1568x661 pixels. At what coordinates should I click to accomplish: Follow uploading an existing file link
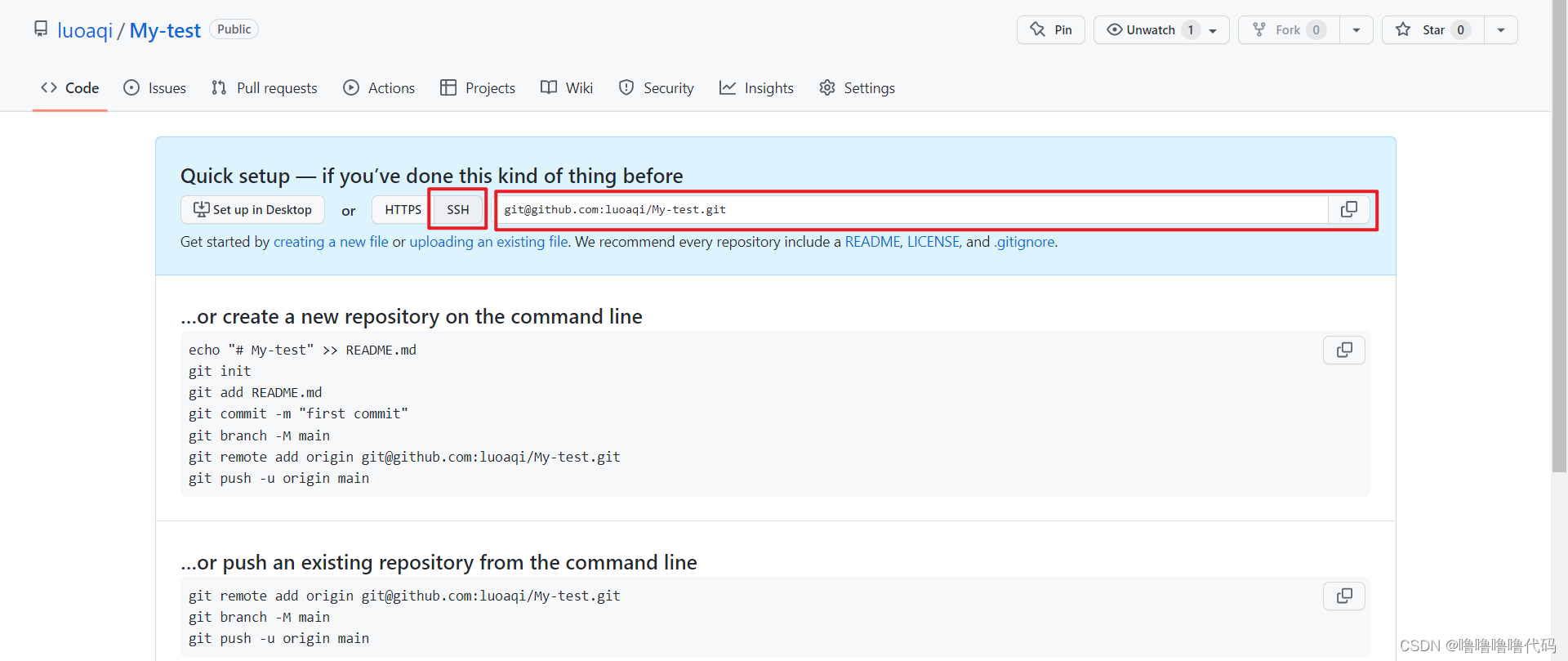point(488,242)
